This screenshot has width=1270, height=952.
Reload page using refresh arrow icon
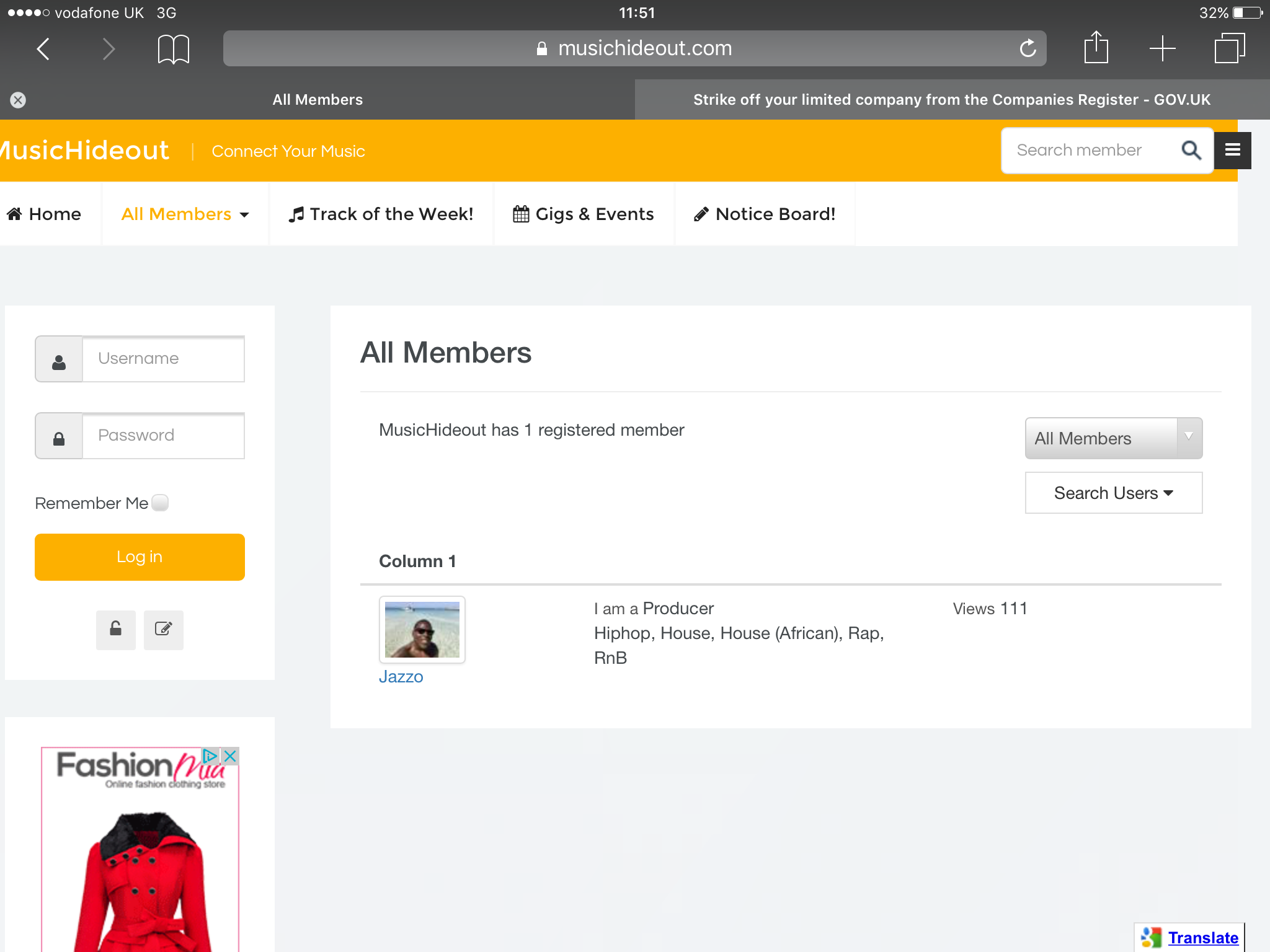(x=1028, y=48)
